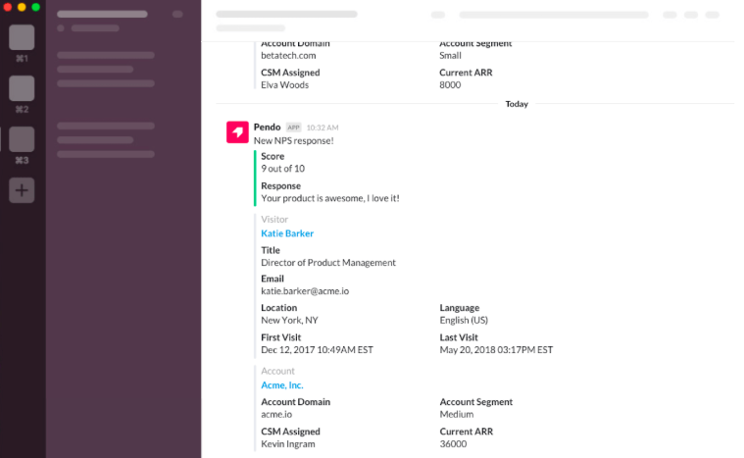Switch to the second workspace labeled ⌘2
The width and height of the screenshot is (744, 458).
coord(22,88)
